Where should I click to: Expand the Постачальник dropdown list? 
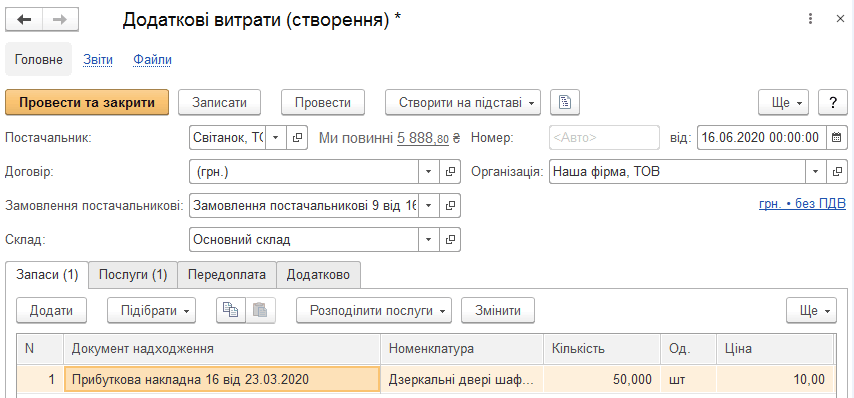click(276, 138)
